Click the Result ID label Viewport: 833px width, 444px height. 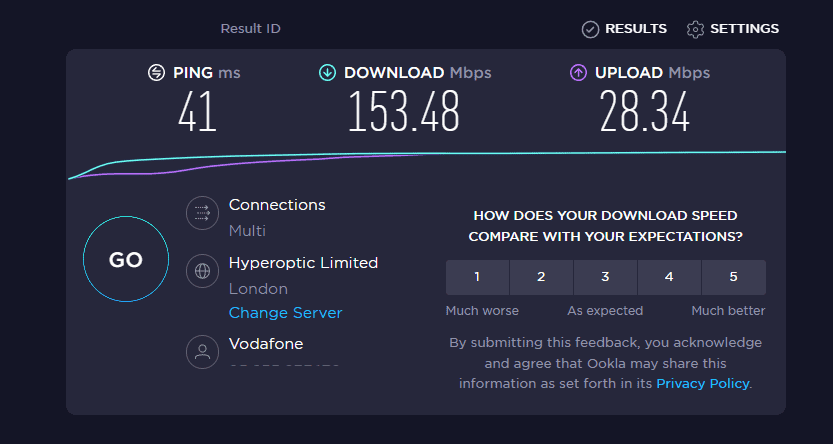(x=250, y=29)
